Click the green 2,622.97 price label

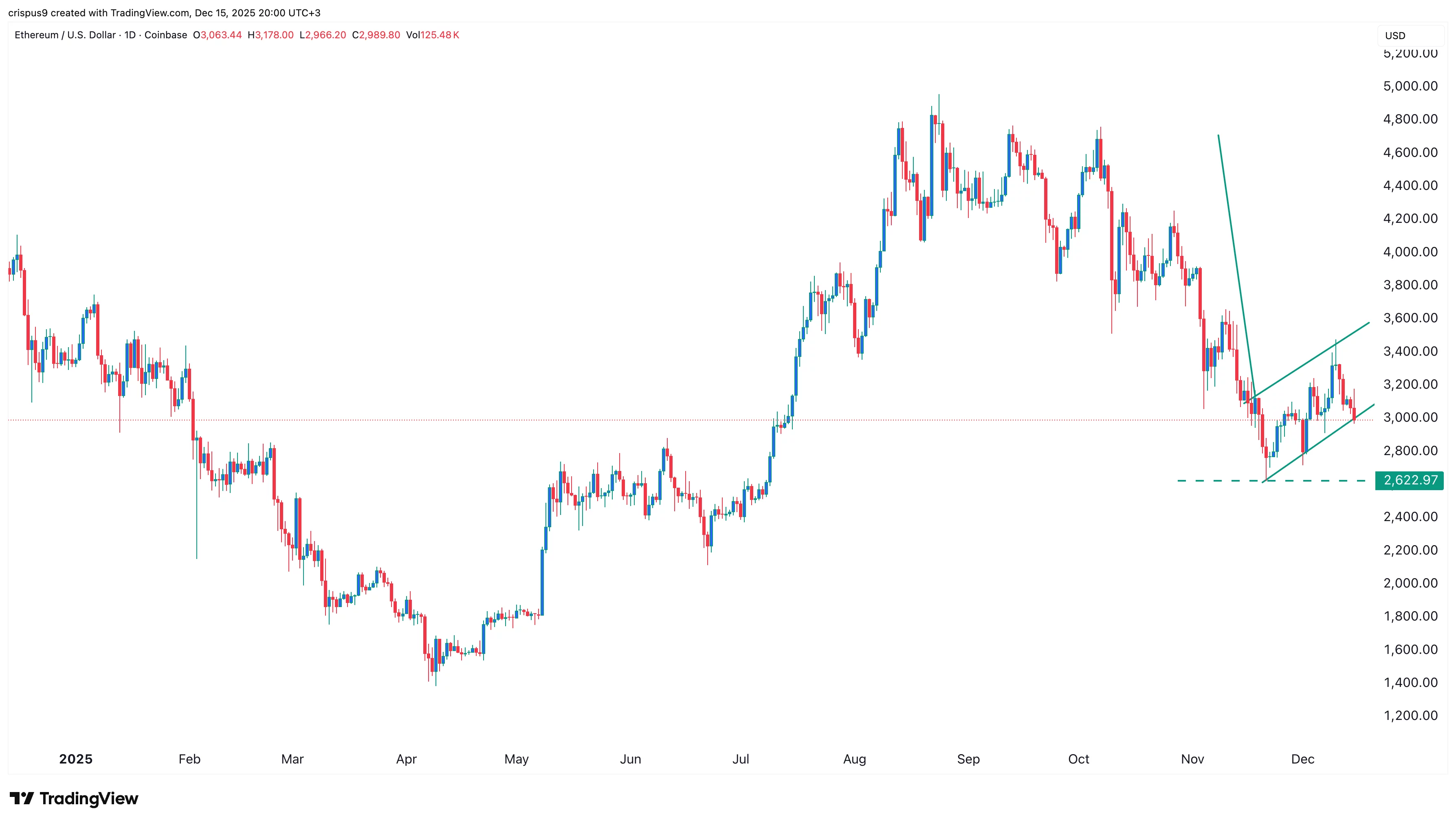coord(1410,480)
